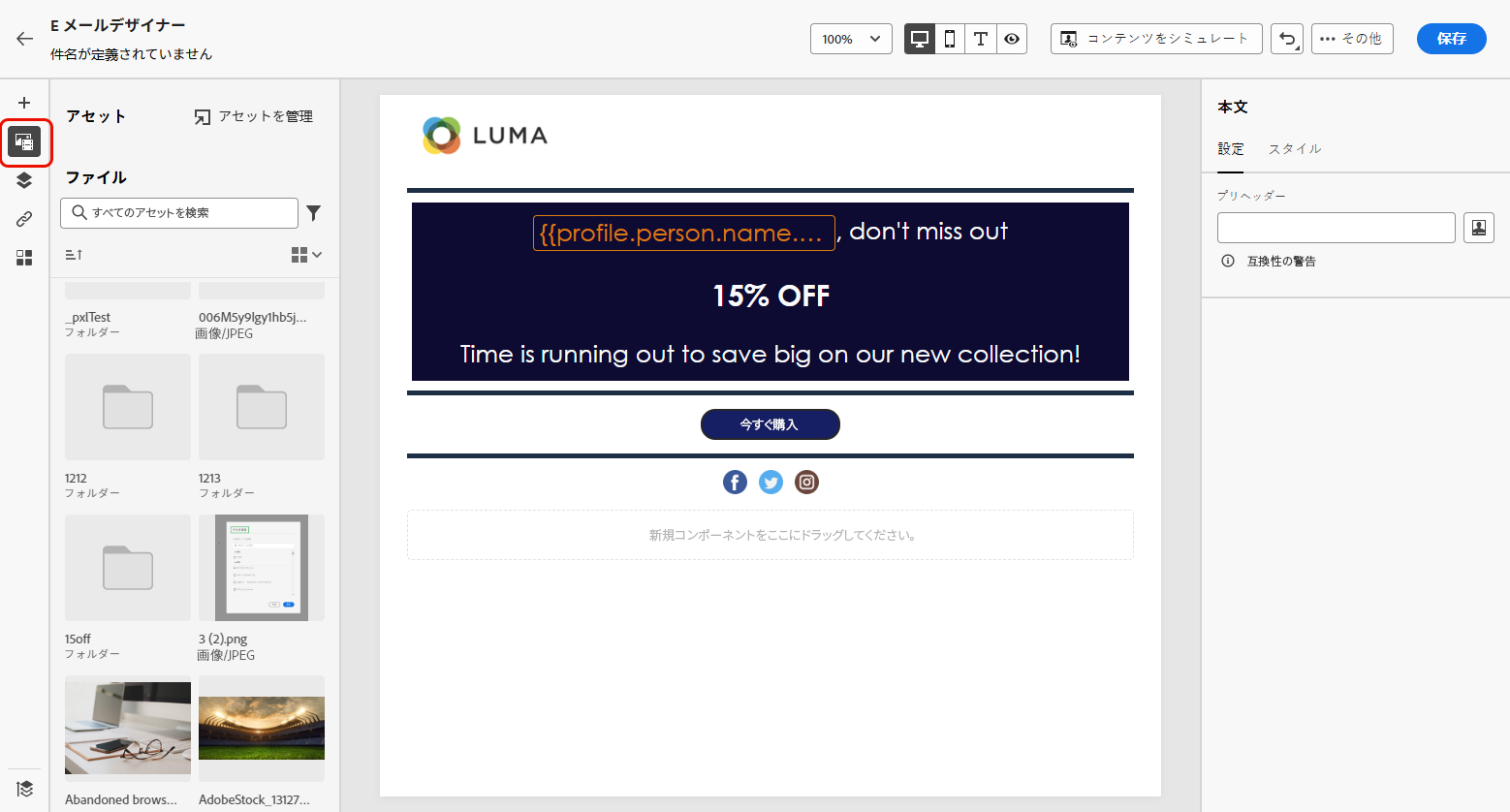
Task: Click the plus icon in left sidebar
Action: 24,103
